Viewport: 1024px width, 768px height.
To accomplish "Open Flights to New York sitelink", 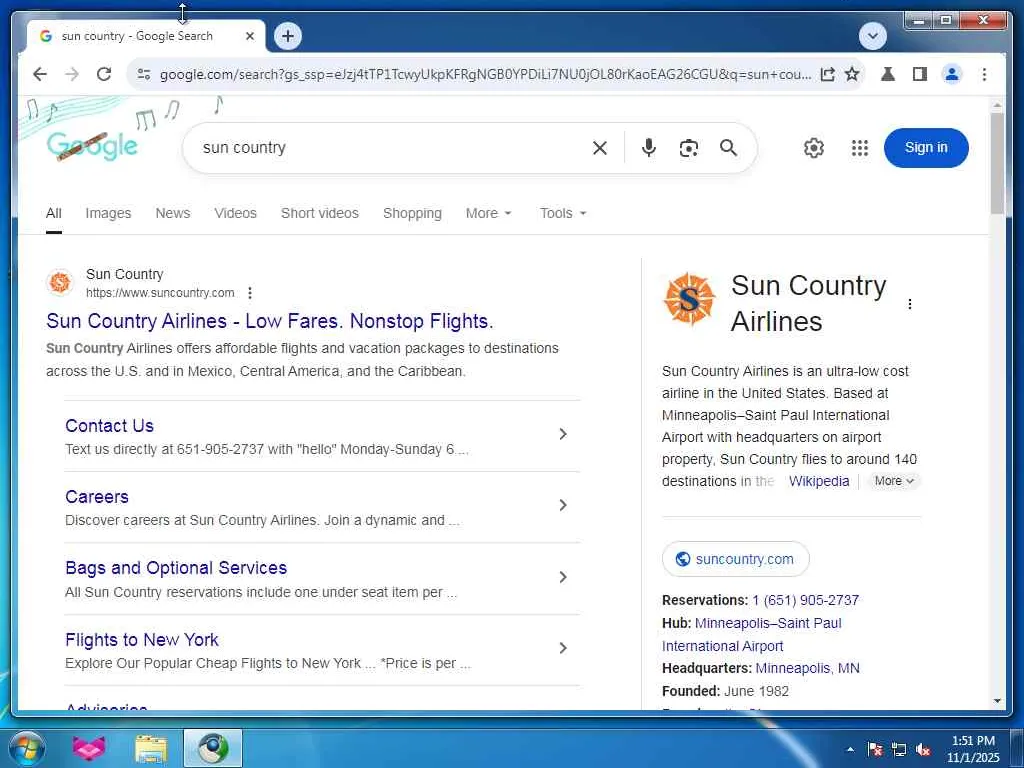I will click(142, 640).
